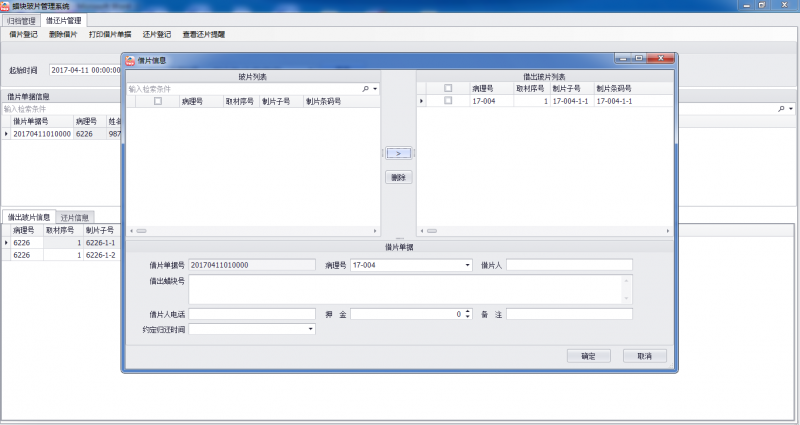The width and height of the screenshot is (800, 425).
Task: Click the '>' move-to-borrowed-list button
Action: click(398, 153)
